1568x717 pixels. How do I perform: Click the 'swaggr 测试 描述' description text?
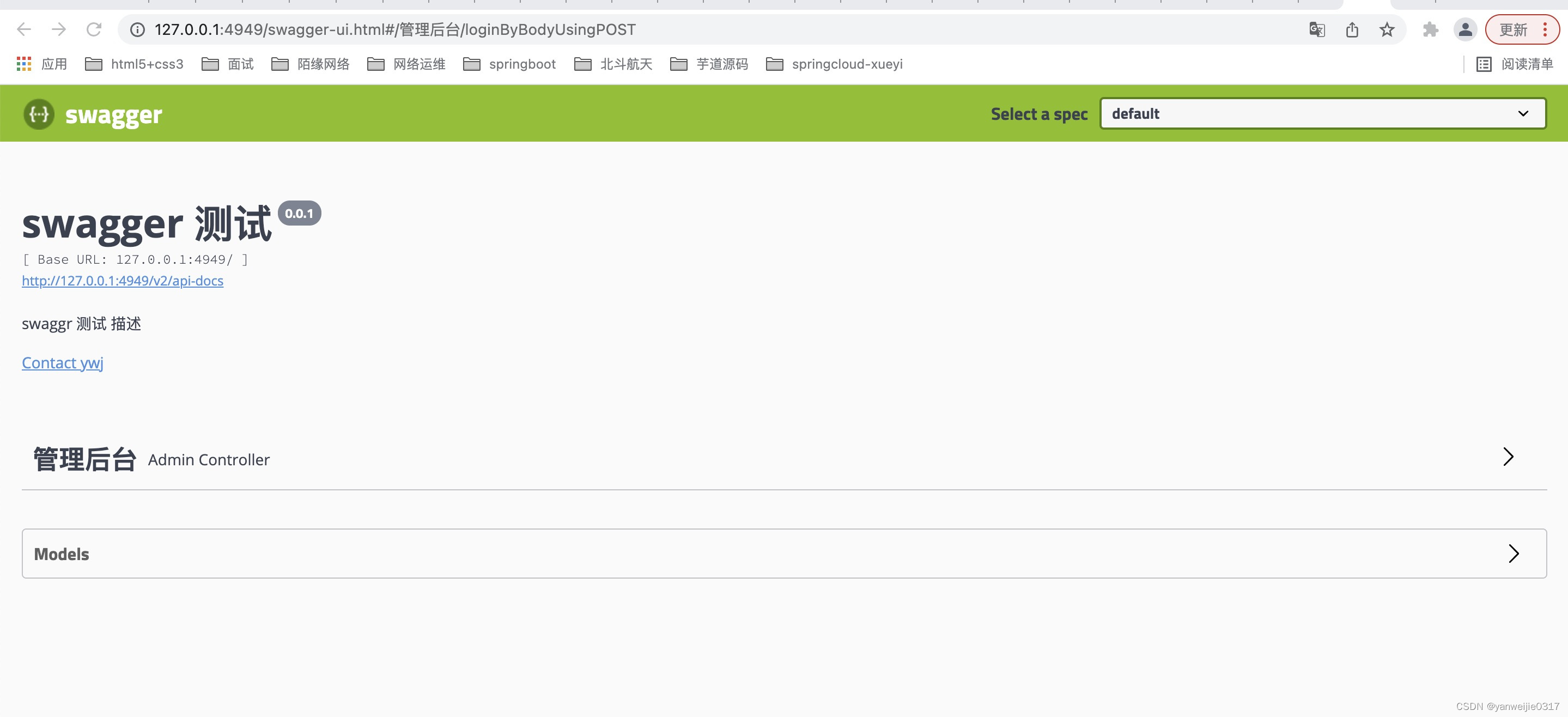pyautogui.click(x=82, y=324)
